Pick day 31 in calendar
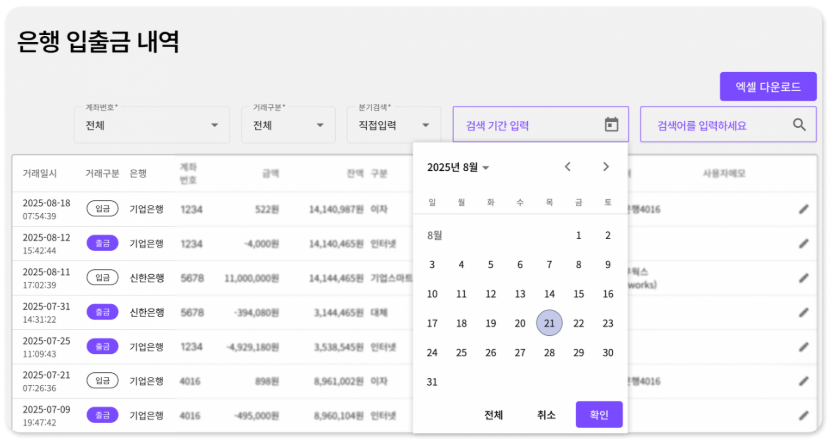The image size is (837, 440). tap(432, 382)
